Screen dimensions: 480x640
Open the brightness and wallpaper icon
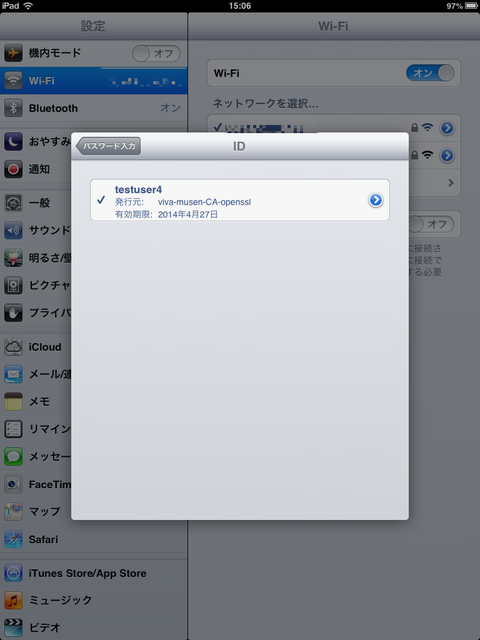click(13, 258)
